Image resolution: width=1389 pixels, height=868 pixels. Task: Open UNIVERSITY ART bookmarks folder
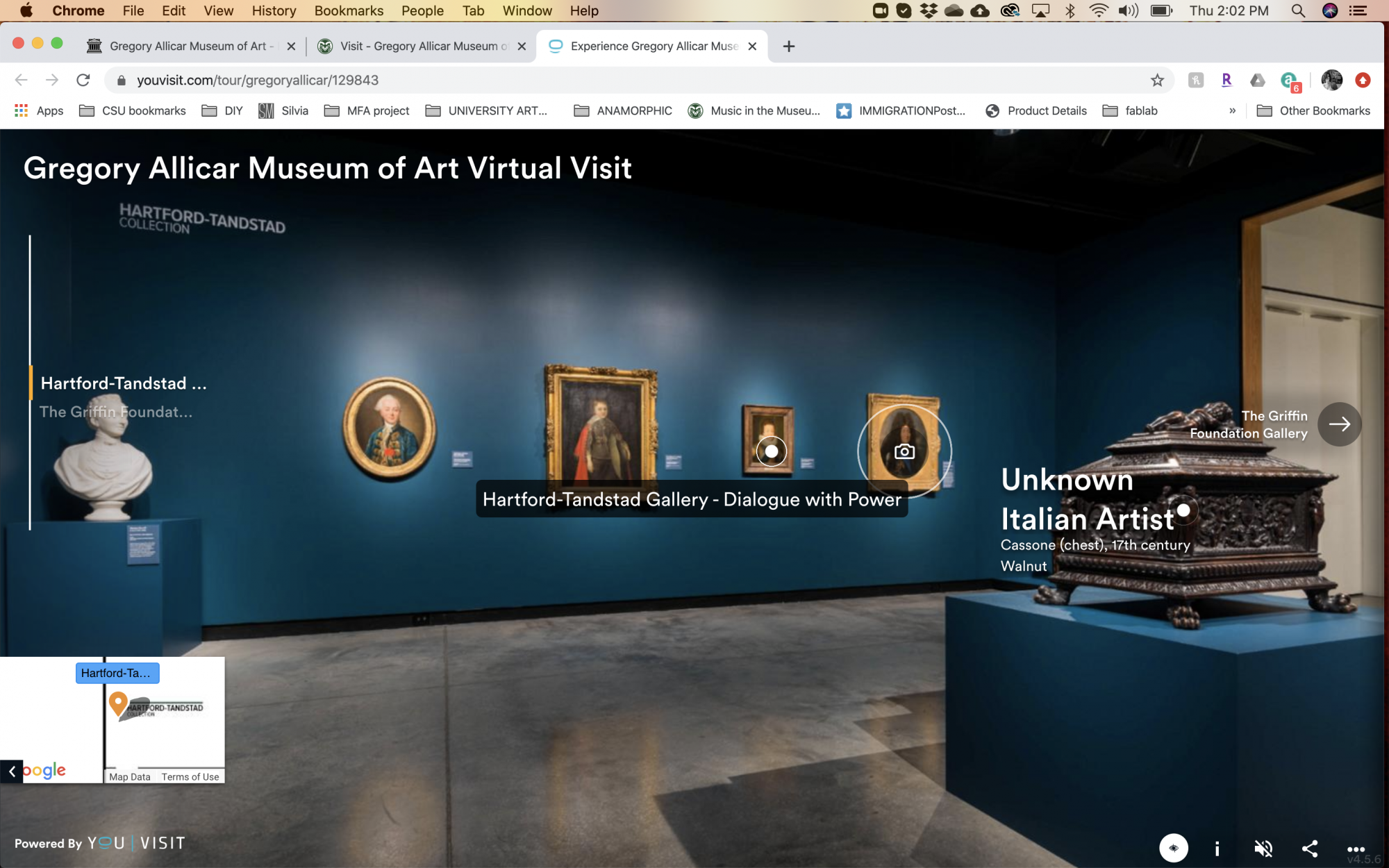pos(487,110)
